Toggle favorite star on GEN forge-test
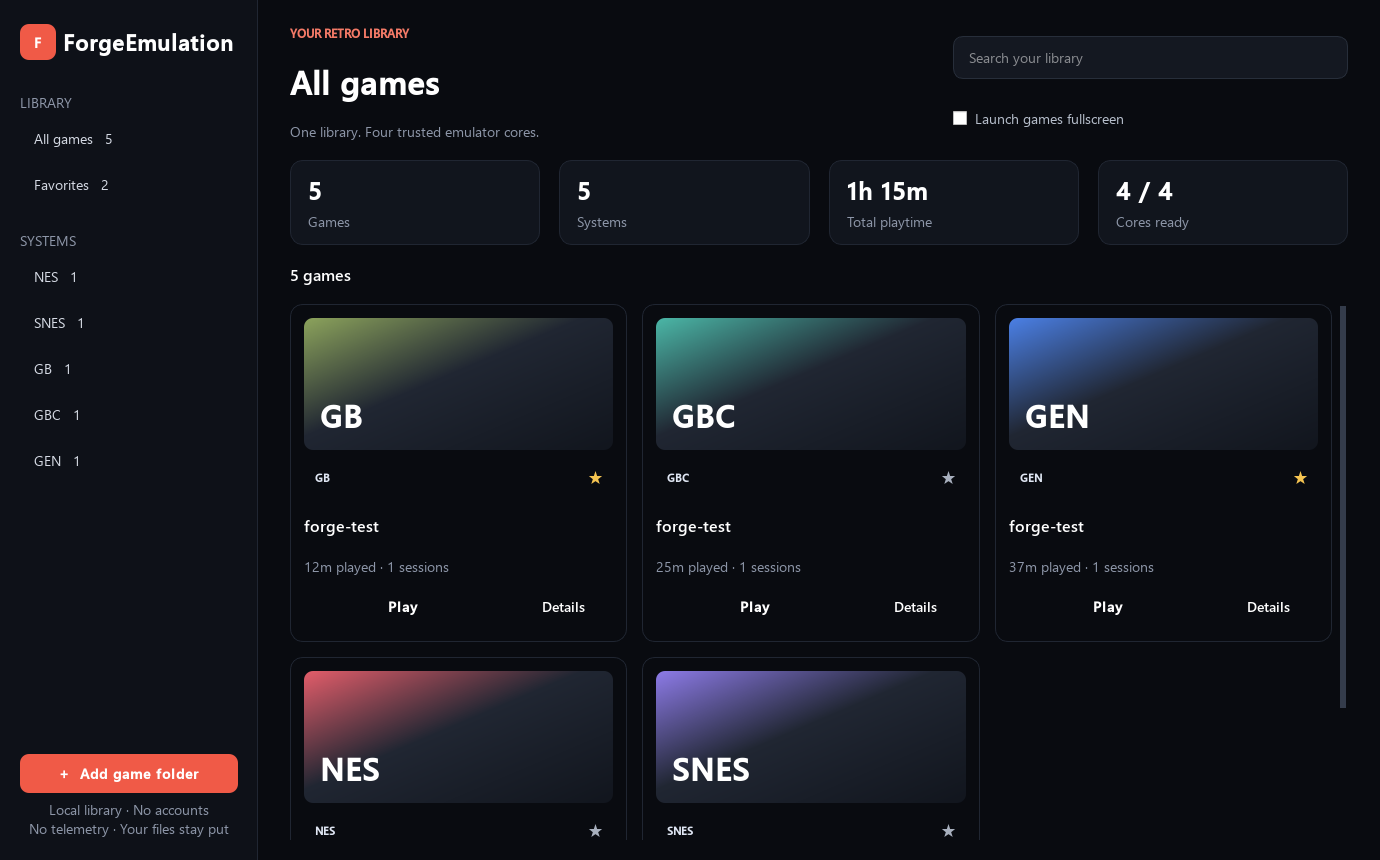The width and height of the screenshot is (1380, 860). click(1301, 478)
